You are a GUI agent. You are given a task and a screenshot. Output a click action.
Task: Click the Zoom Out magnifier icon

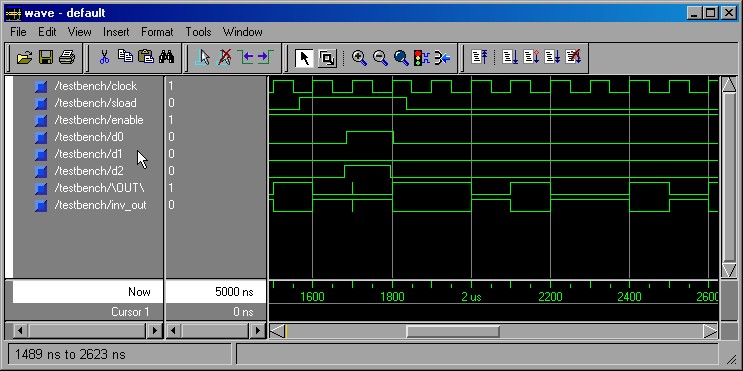point(380,58)
